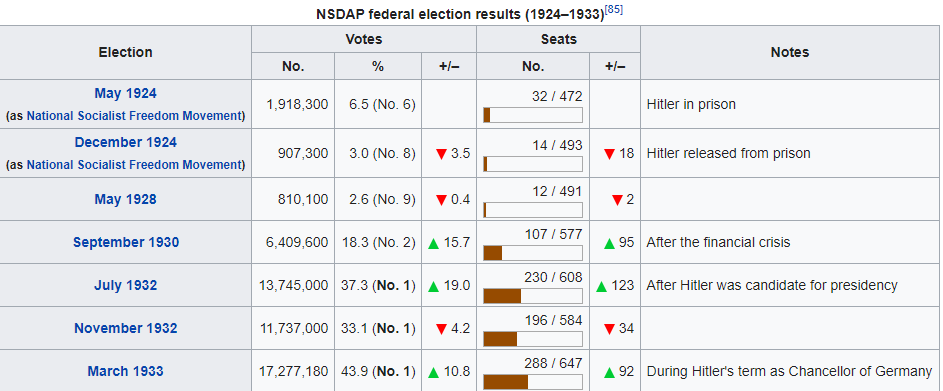Click the Votes column group header
Viewport: 943px width, 391px height.
(364, 39)
